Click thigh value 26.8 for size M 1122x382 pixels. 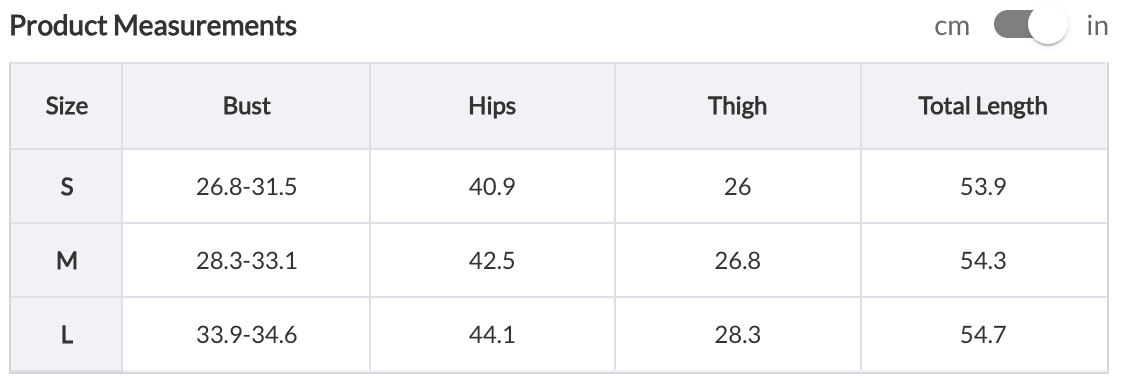click(737, 260)
